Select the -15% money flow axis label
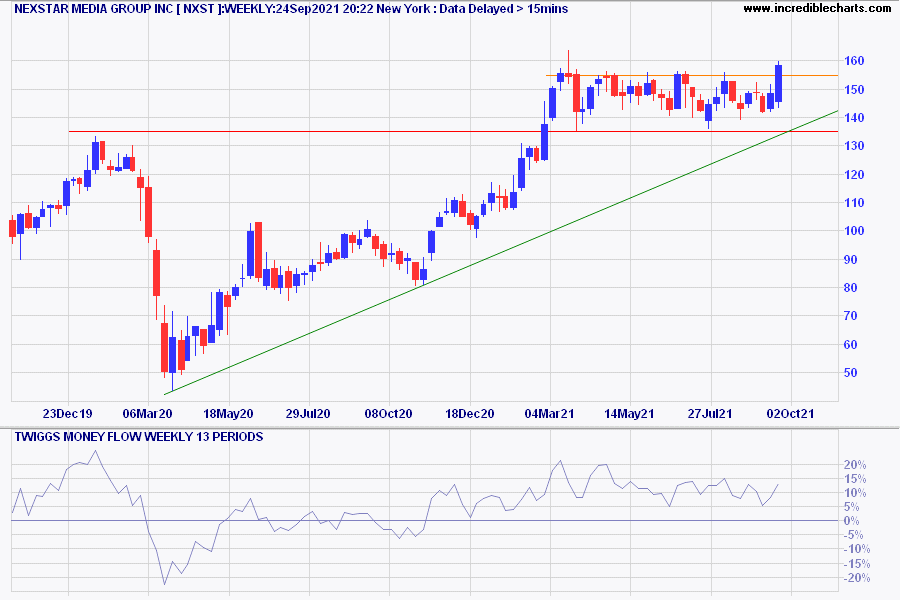 point(857,564)
